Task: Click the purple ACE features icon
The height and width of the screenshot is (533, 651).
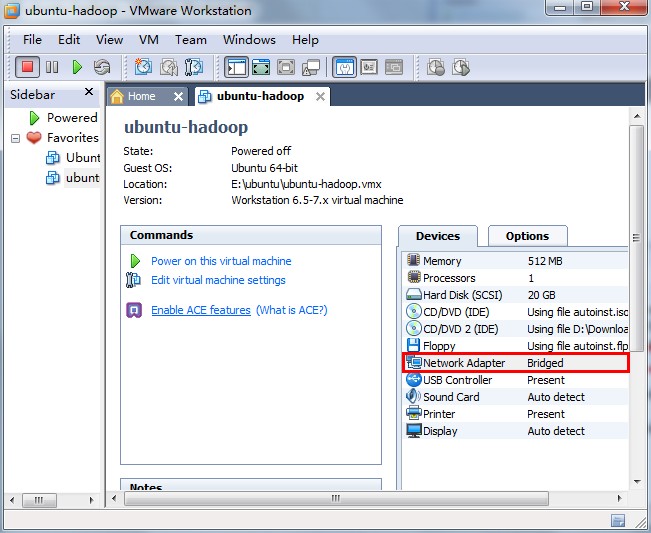Action: [134, 310]
